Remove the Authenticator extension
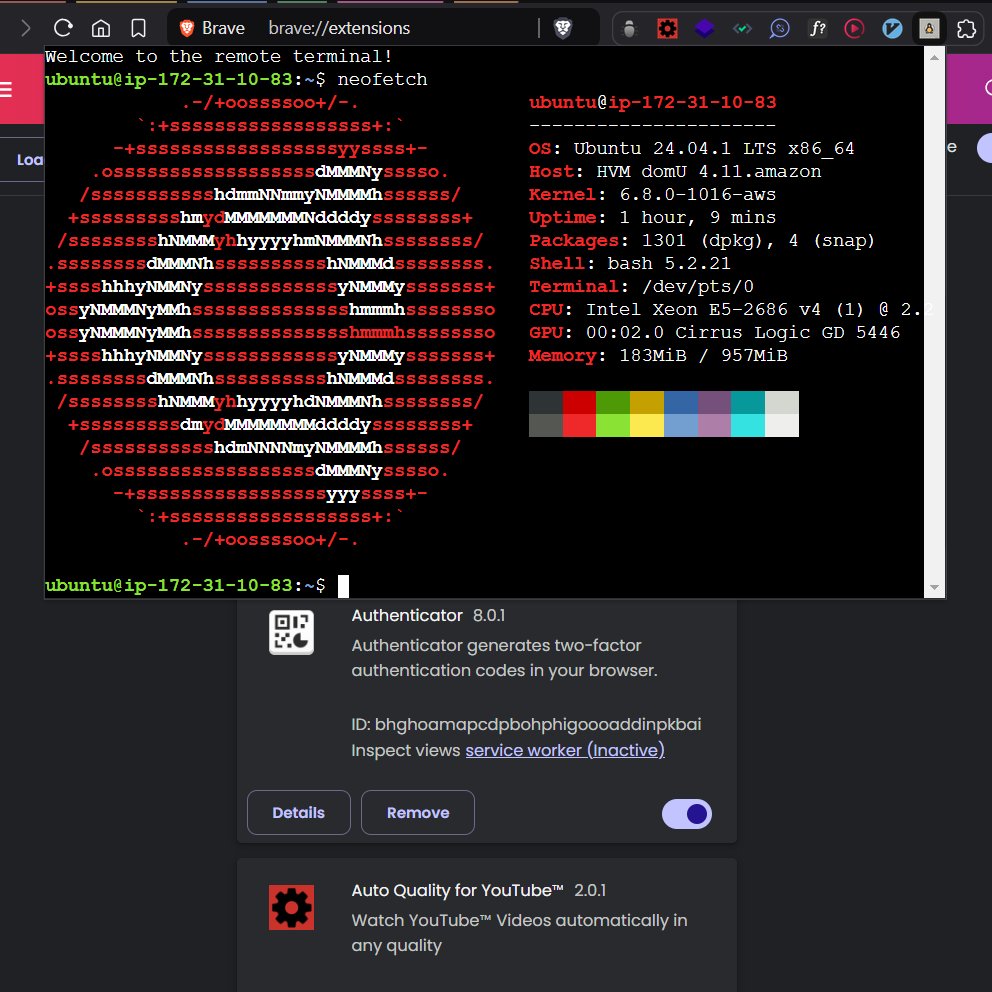The width and height of the screenshot is (992, 992). click(x=417, y=813)
